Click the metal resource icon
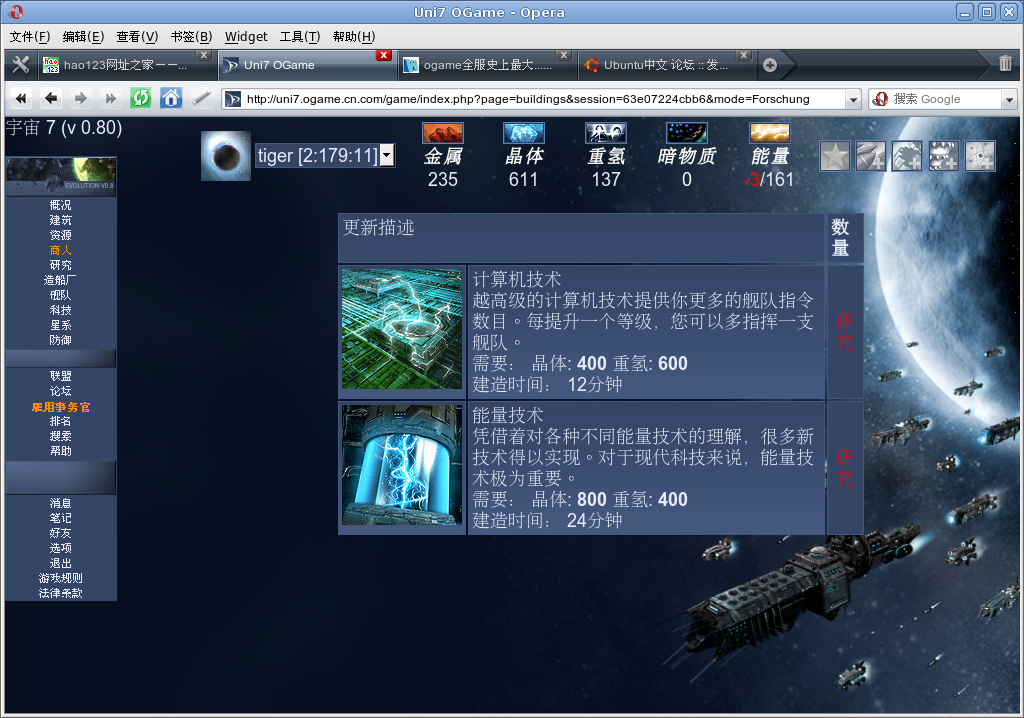The image size is (1024, 718). point(443,133)
